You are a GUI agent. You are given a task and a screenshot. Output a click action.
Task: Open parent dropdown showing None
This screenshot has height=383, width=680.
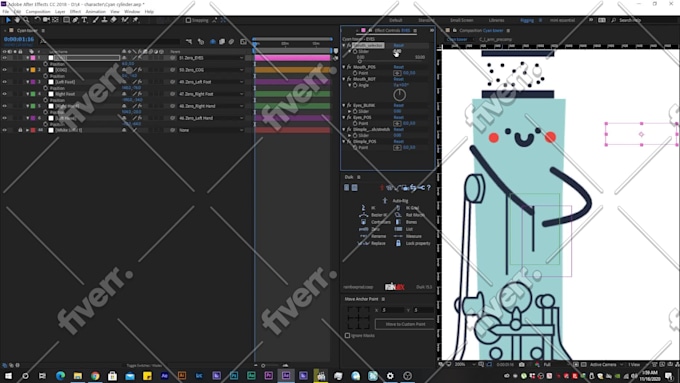[211, 130]
